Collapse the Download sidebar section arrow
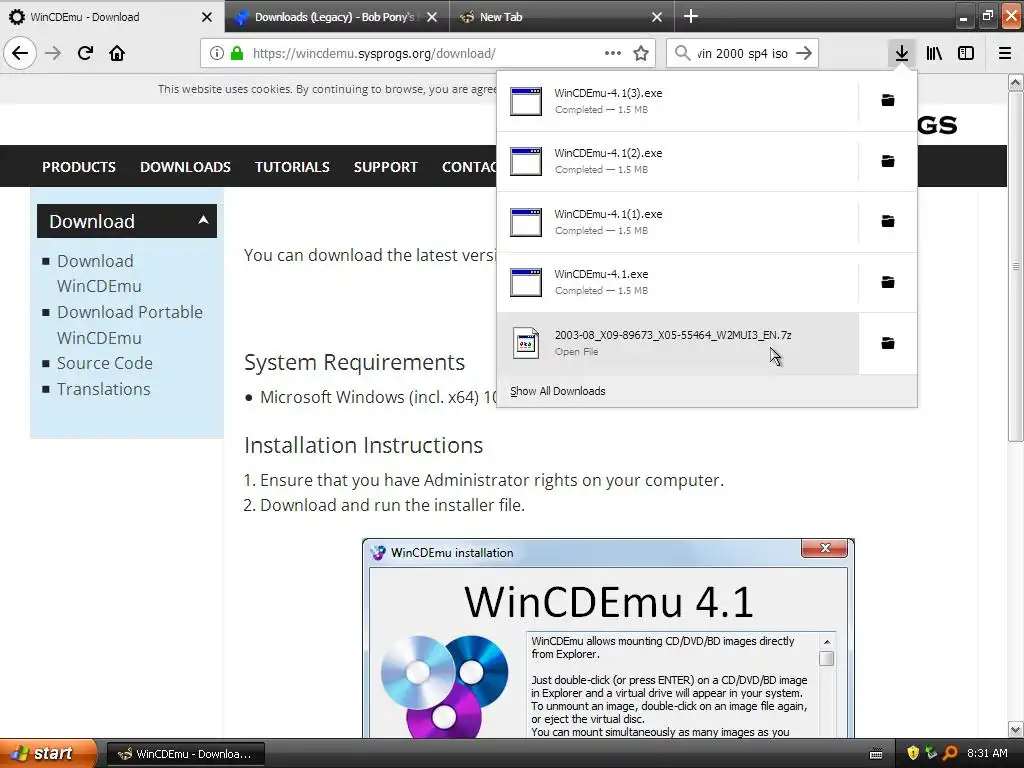The width and height of the screenshot is (1024, 768). [x=203, y=220]
